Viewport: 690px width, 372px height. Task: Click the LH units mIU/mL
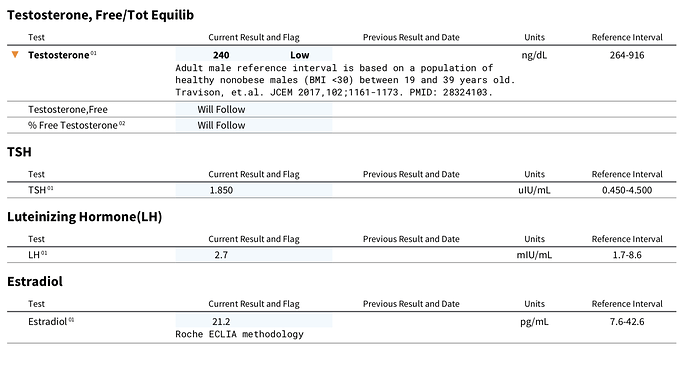(x=534, y=255)
